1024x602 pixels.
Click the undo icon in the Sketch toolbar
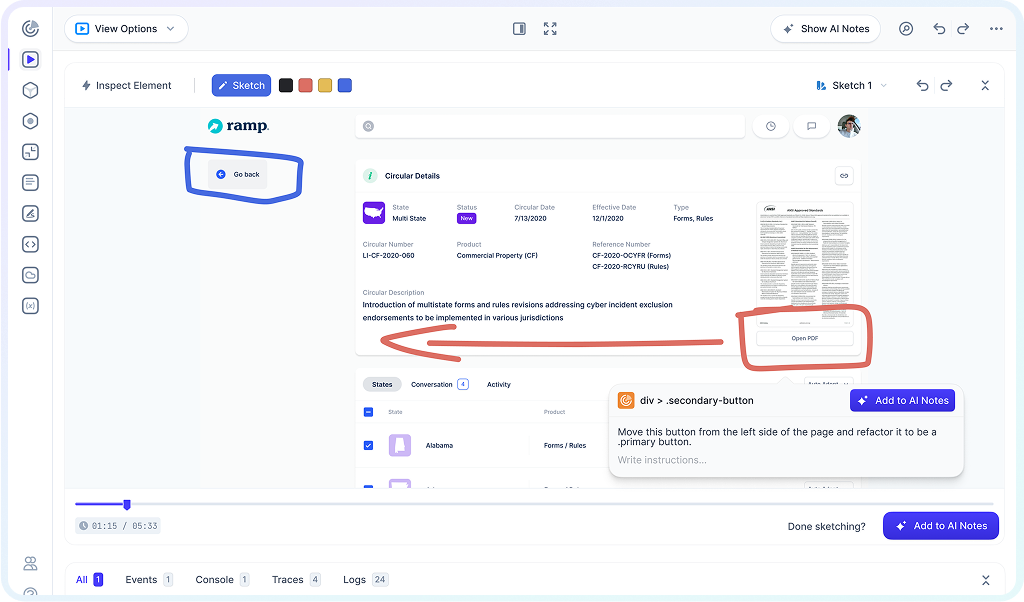click(x=922, y=85)
